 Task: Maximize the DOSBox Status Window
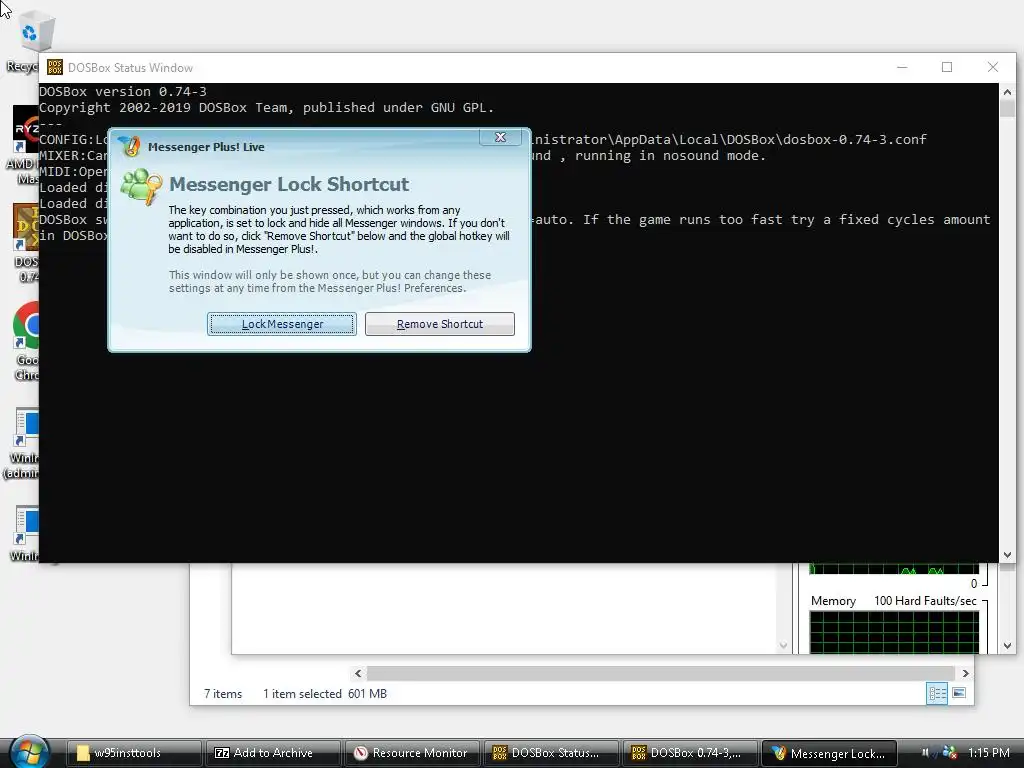(x=947, y=67)
